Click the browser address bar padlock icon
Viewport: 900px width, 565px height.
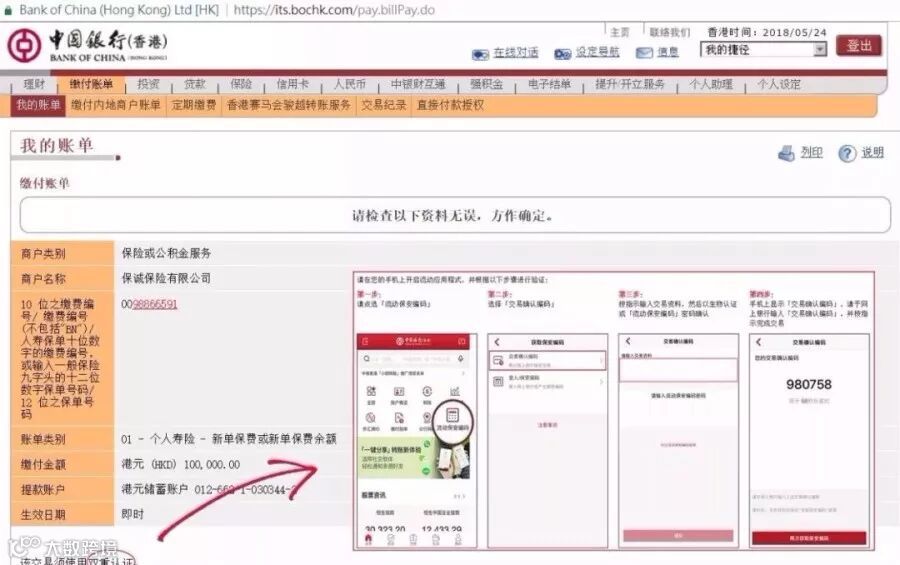pos(8,10)
